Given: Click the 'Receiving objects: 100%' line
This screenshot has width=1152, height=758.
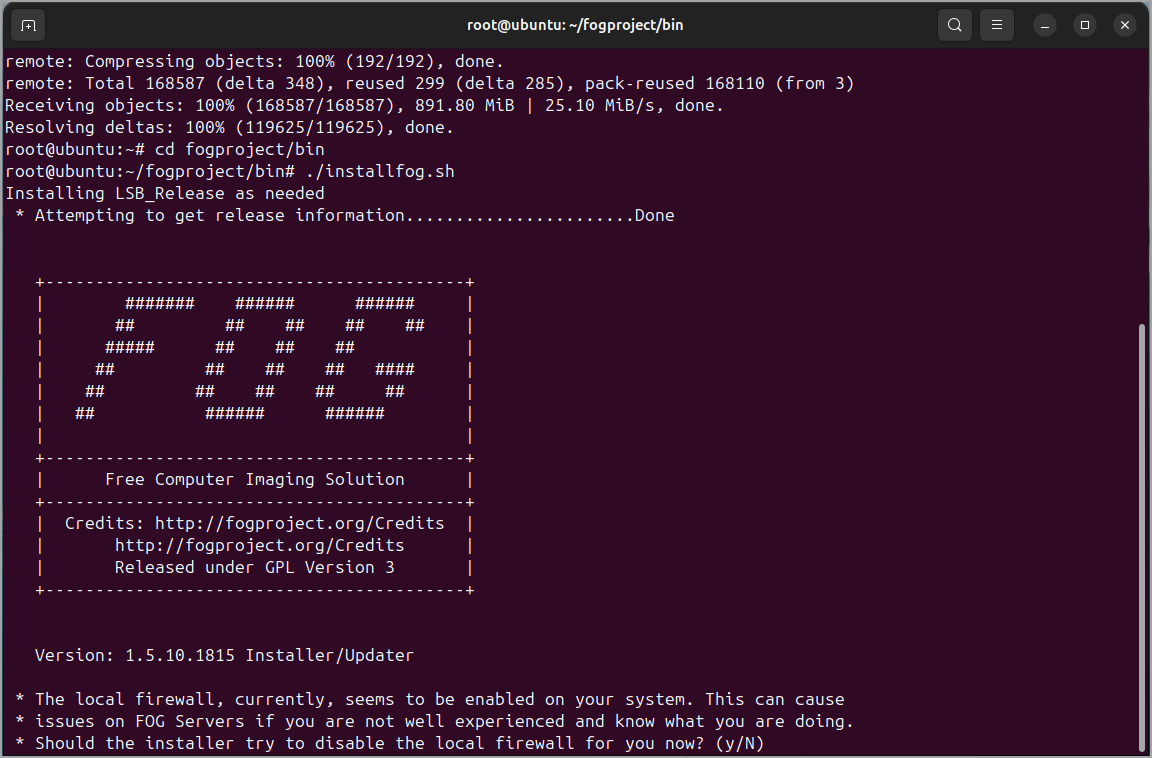Looking at the screenshot, I should 364,106.
